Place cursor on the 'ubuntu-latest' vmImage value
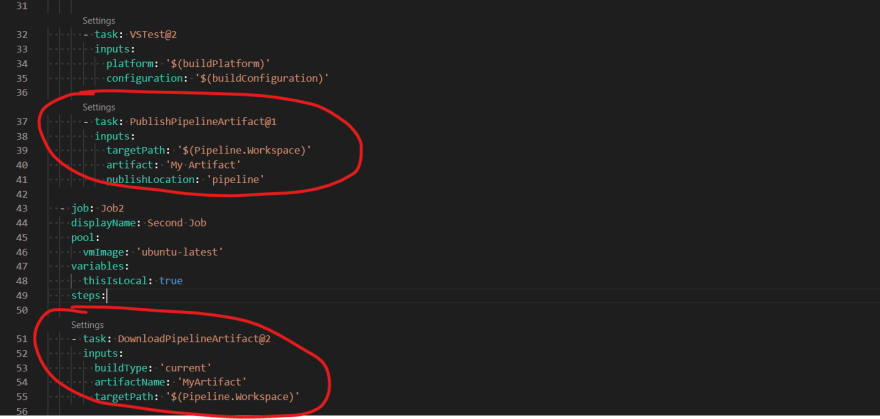The image size is (880, 419). (x=184, y=252)
